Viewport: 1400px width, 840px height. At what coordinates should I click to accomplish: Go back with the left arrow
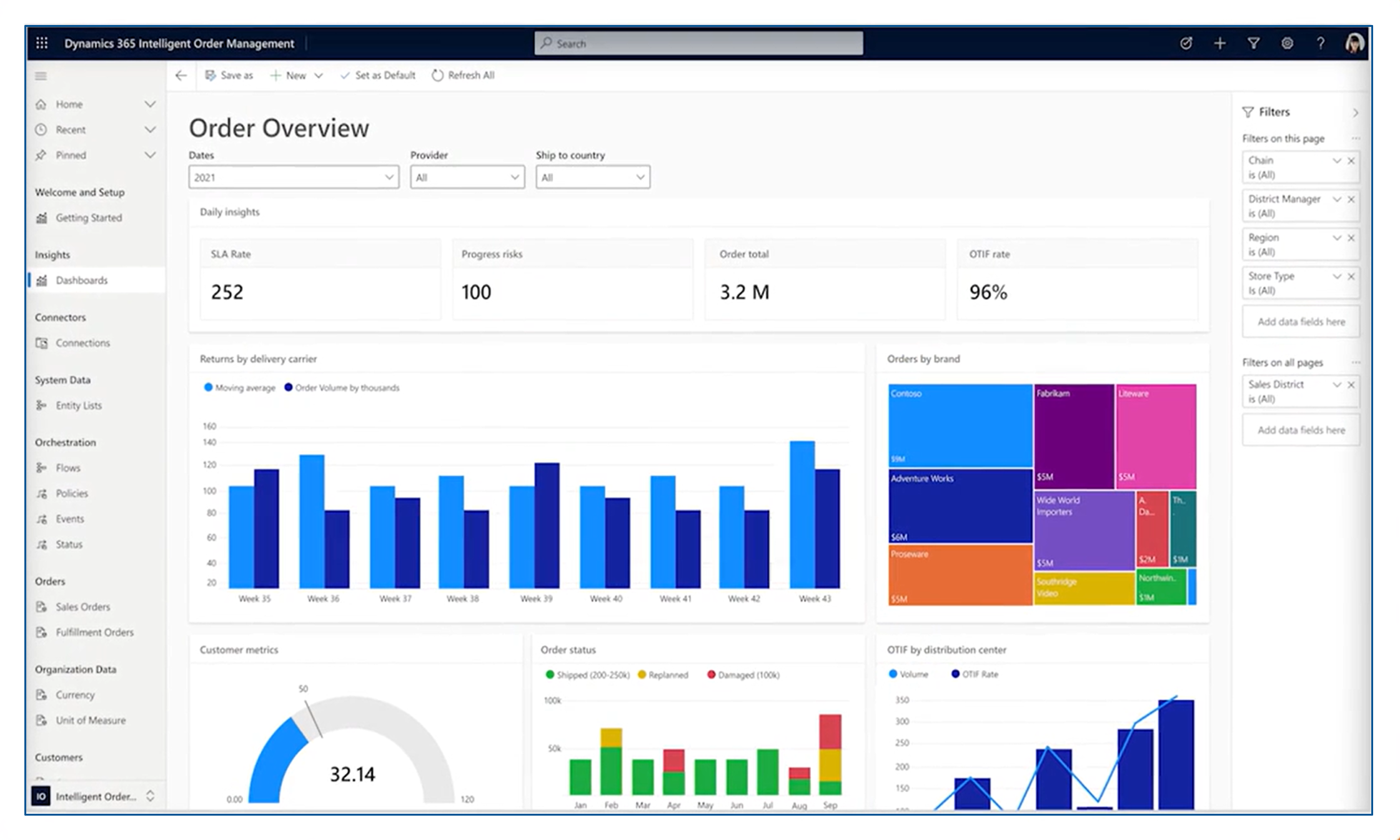(181, 76)
